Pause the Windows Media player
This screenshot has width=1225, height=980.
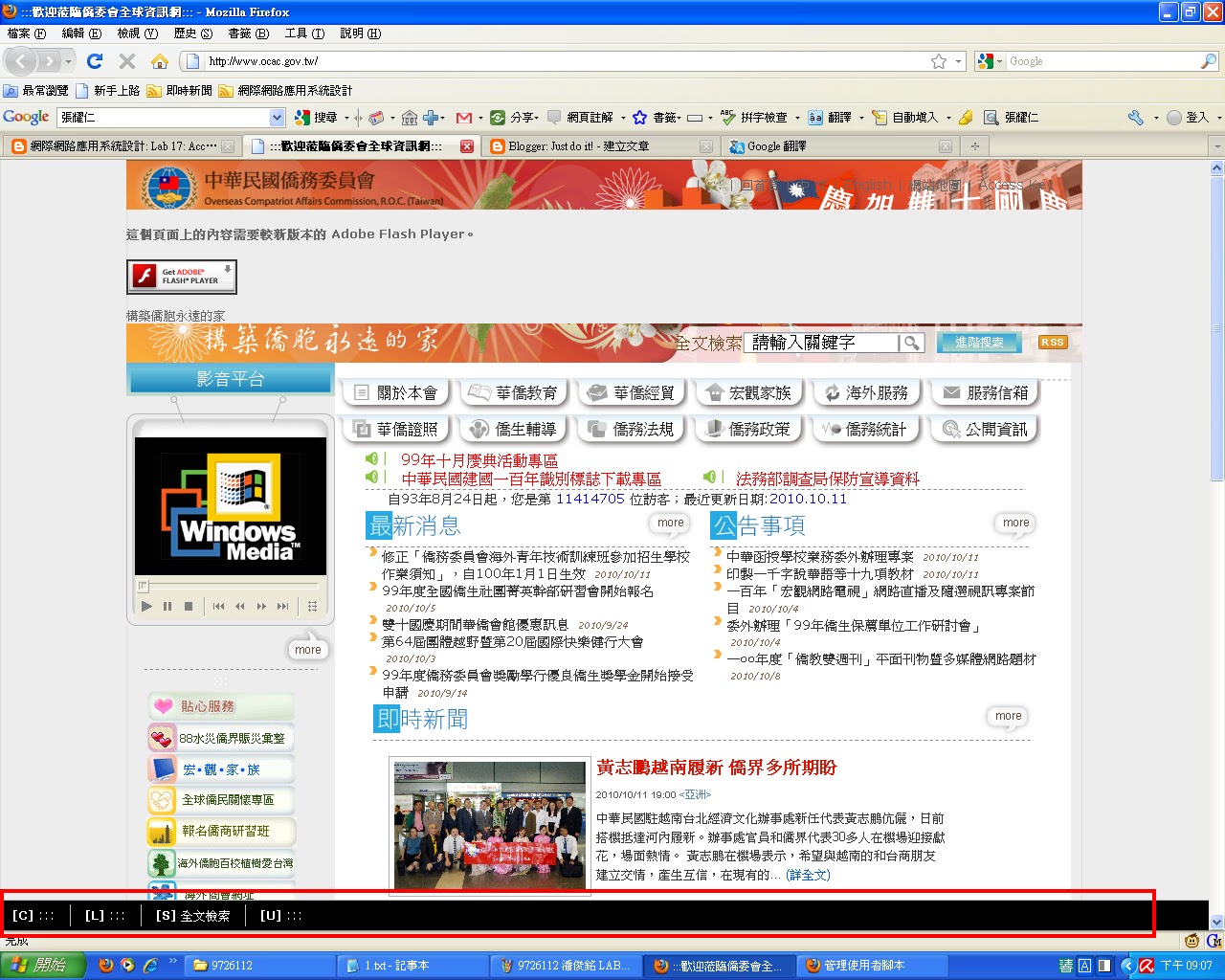167,606
